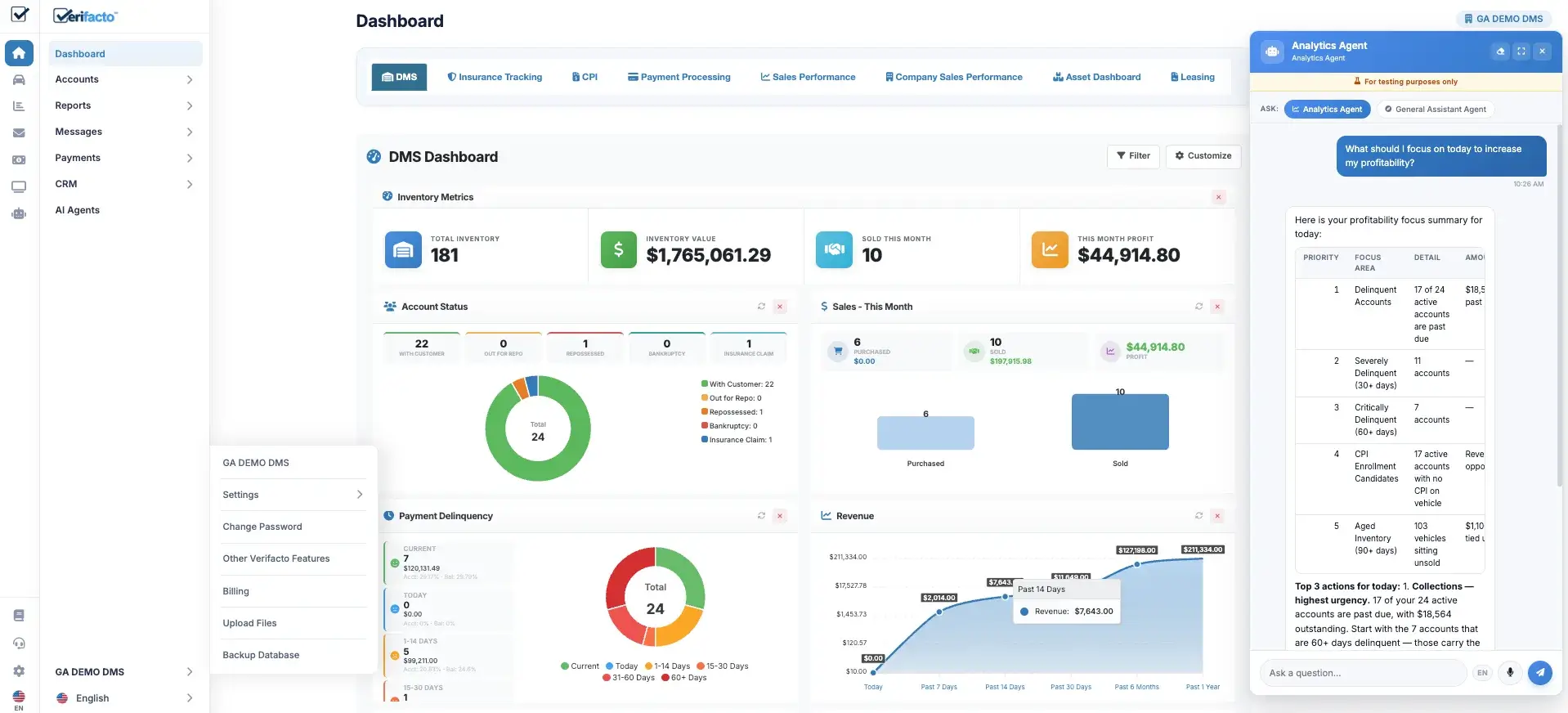Expand the Reports menu
This screenshot has height=713, width=1568.
(x=124, y=105)
